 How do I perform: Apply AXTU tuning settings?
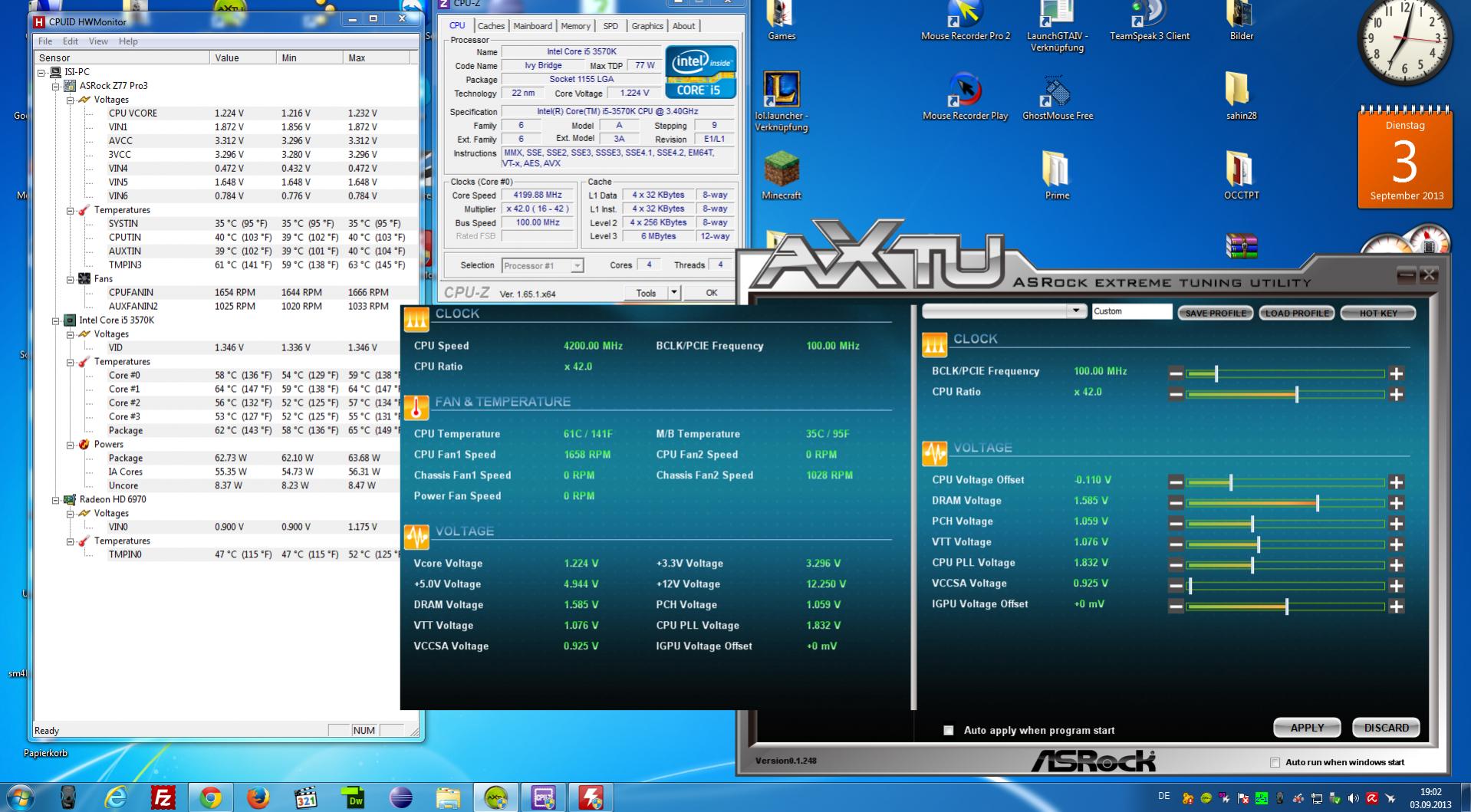1307,728
